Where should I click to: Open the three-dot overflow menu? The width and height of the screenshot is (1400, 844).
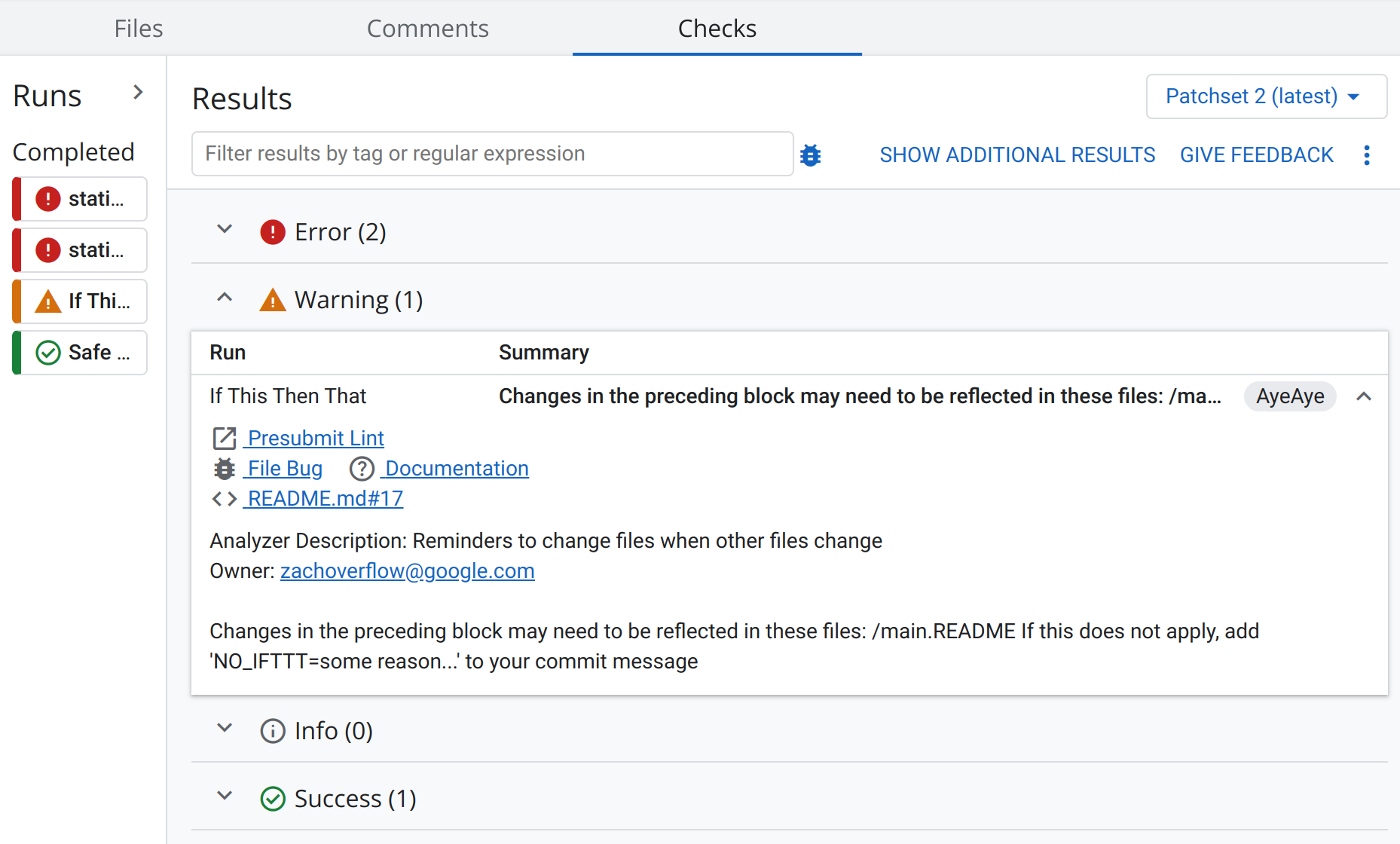click(1366, 155)
